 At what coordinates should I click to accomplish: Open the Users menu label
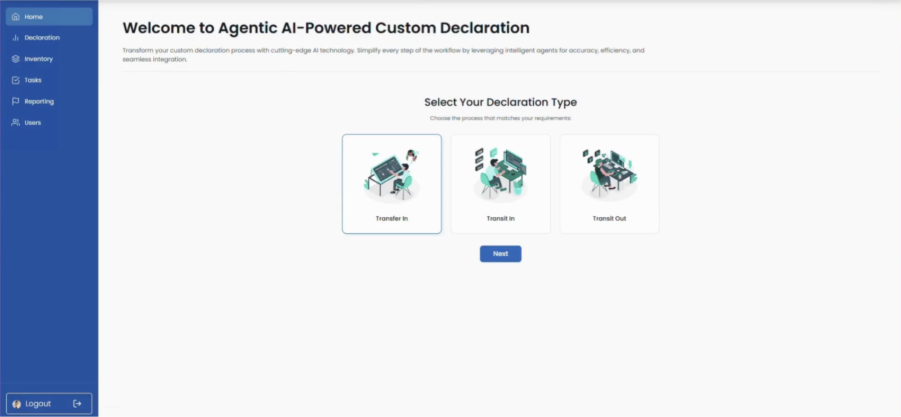pyautogui.click(x=33, y=122)
